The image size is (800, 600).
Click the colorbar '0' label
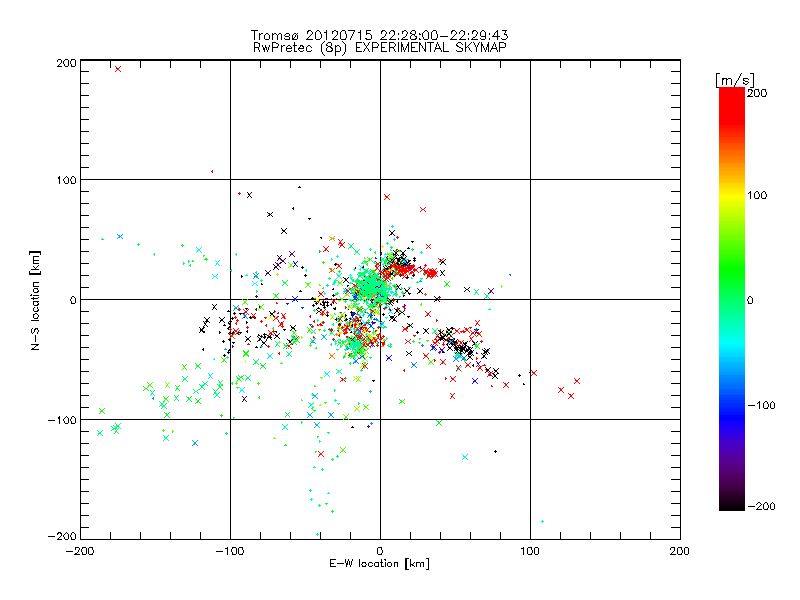[750, 300]
